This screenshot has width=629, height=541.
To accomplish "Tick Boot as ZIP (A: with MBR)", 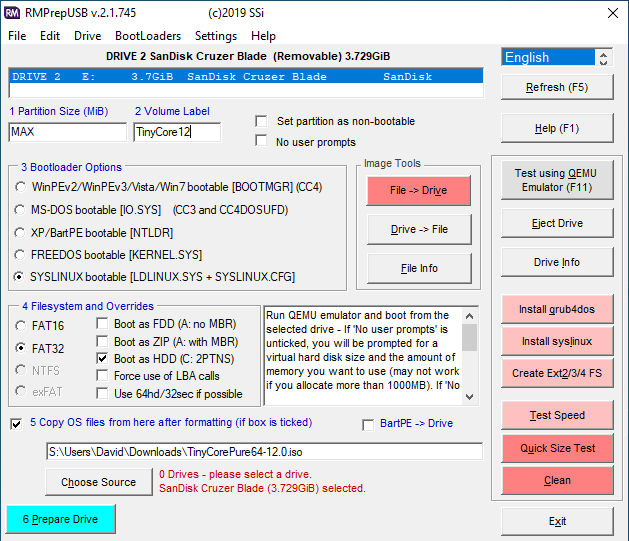I will tap(102, 341).
